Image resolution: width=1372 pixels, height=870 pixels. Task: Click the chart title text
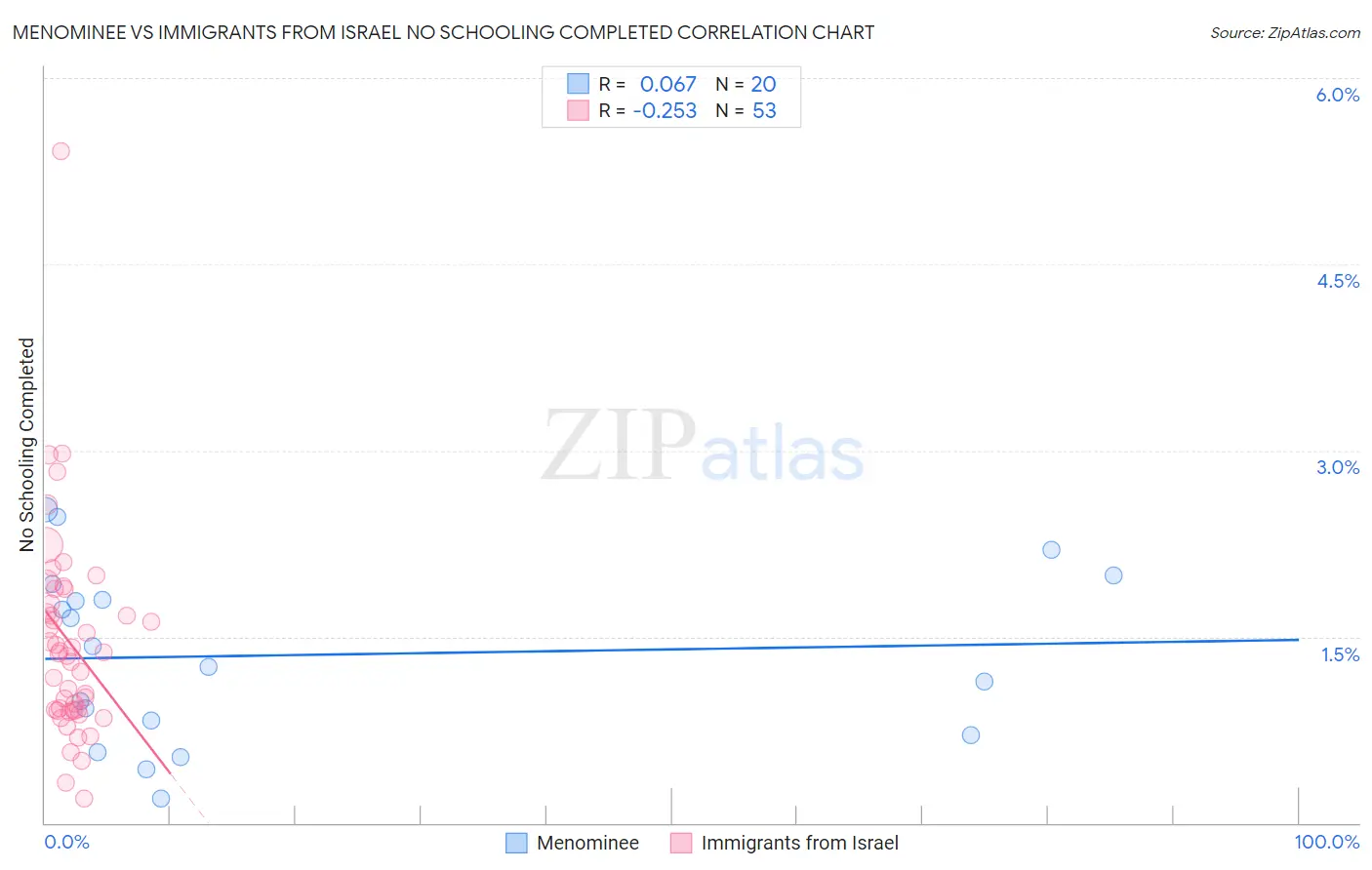(x=443, y=32)
